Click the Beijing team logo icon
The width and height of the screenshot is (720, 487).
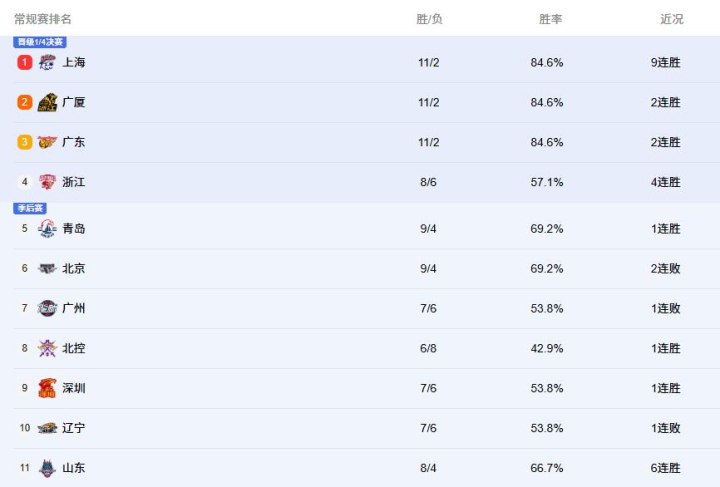(47, 269)
